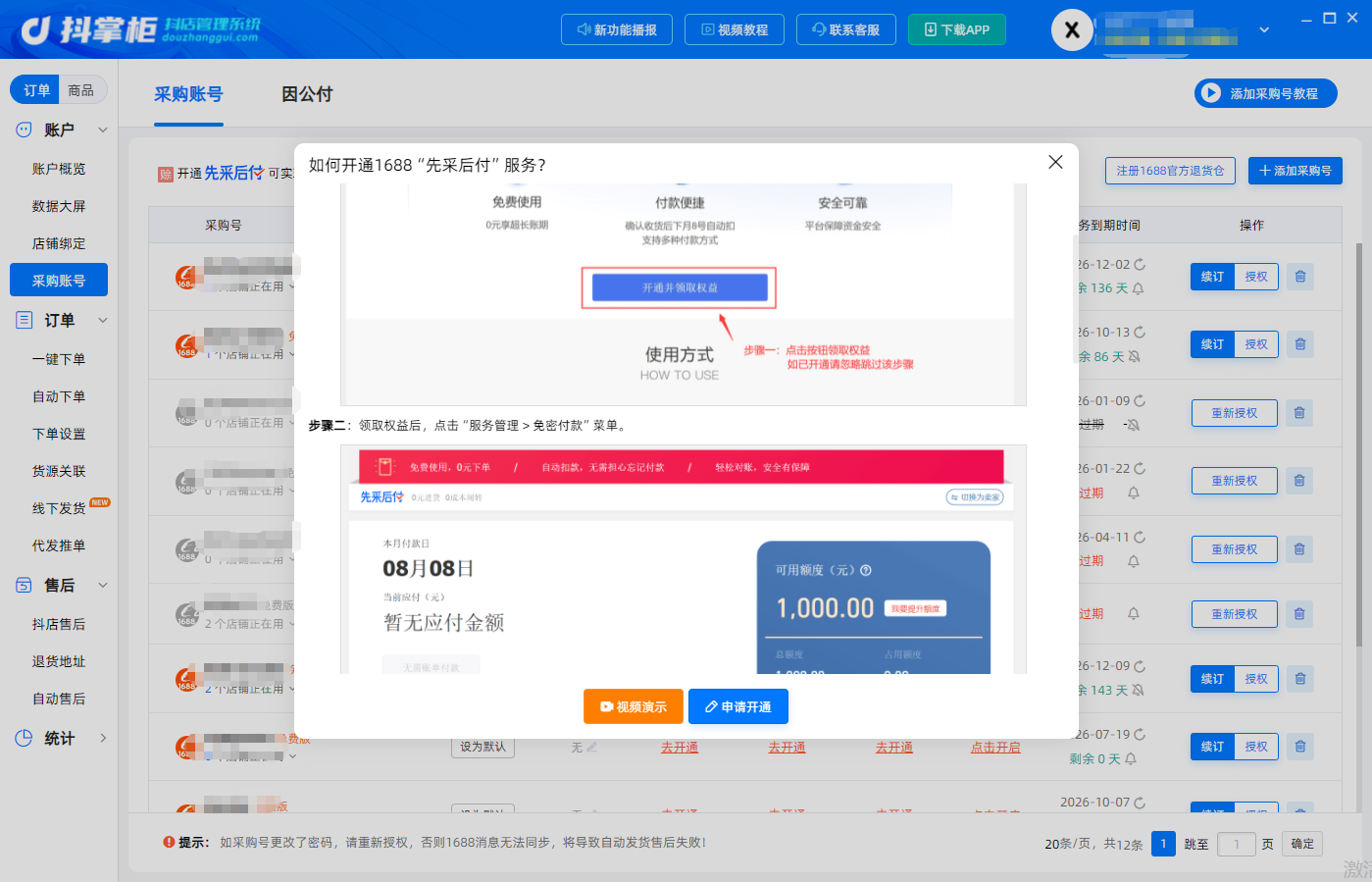Select the 采购账号 top tab
The image size is (1372, 882).
pos(188,94)
